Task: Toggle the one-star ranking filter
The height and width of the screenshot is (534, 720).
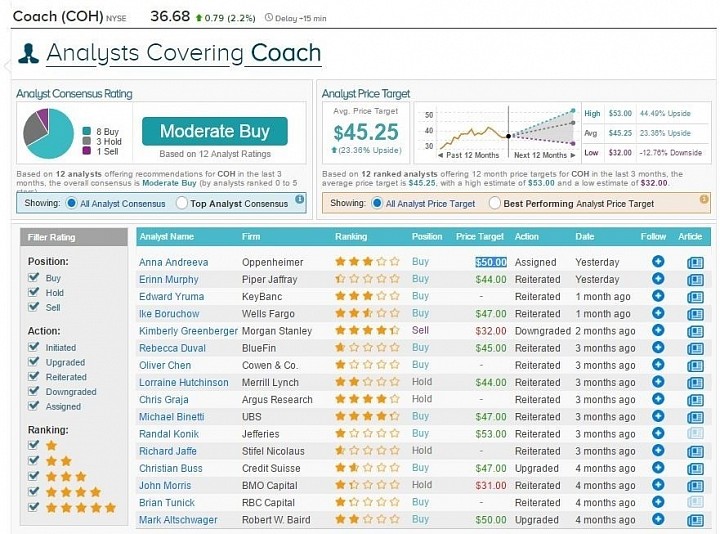Action: (34, 445)
